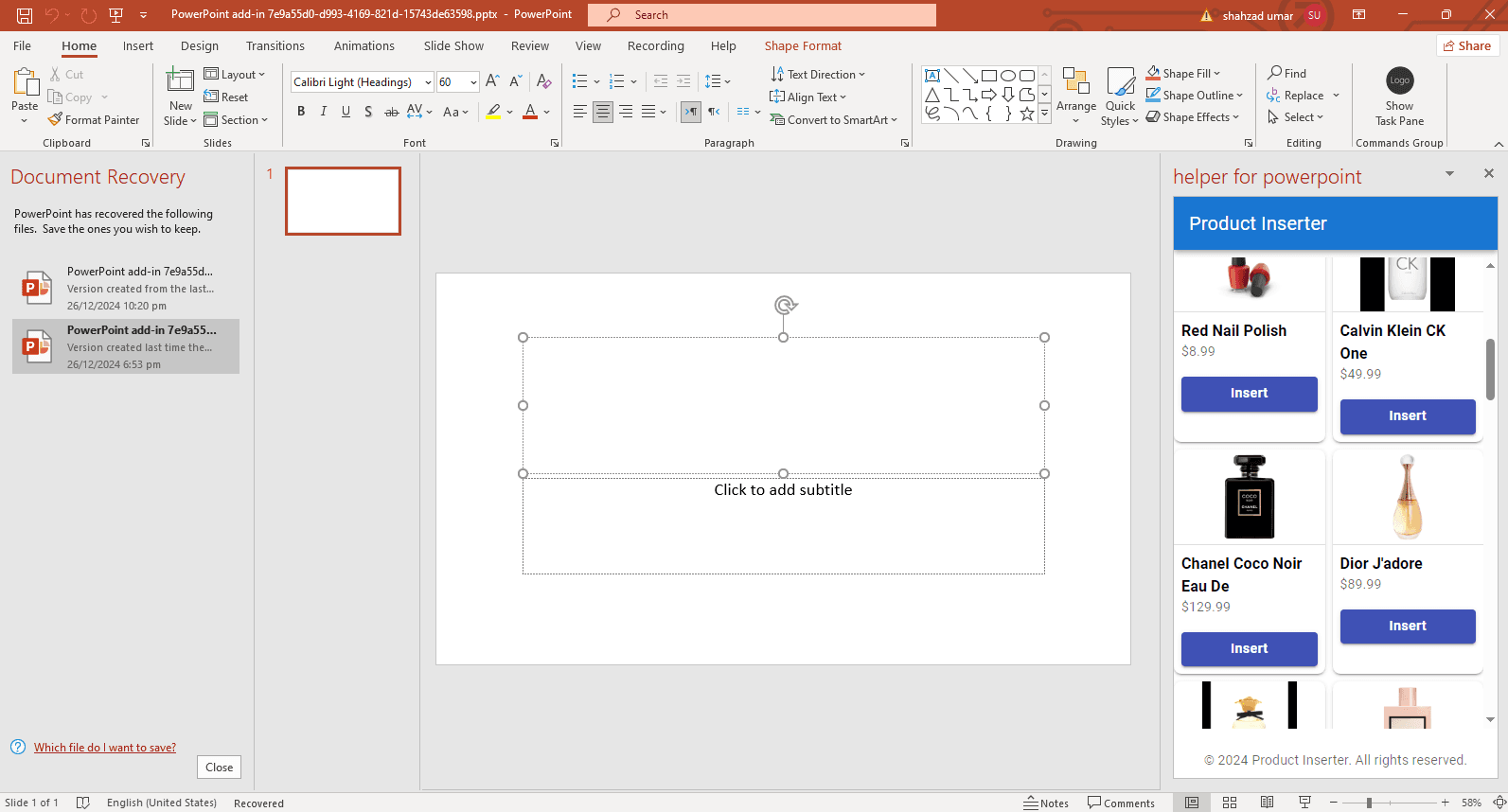
Task: Switch to Reading View icon
Action: pyautogui.click(x=1267, y=803)
